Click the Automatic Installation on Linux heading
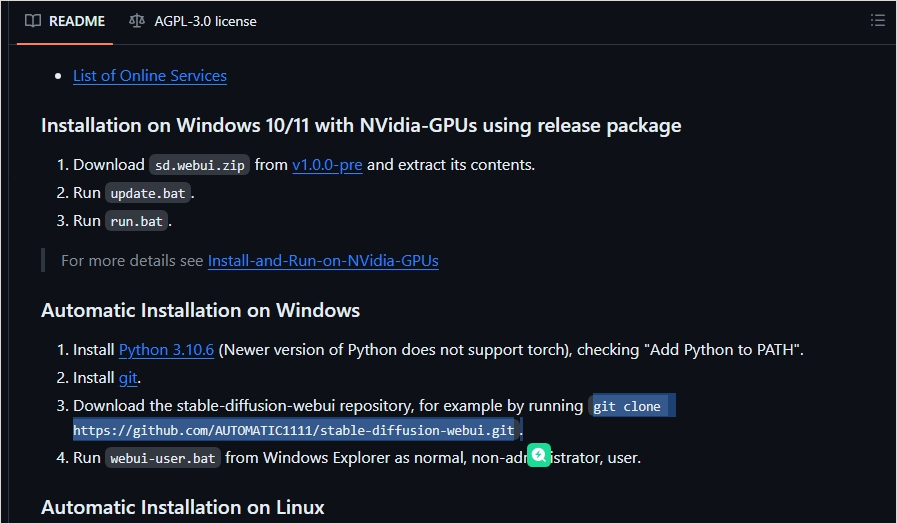 click(x=182, y=507)
